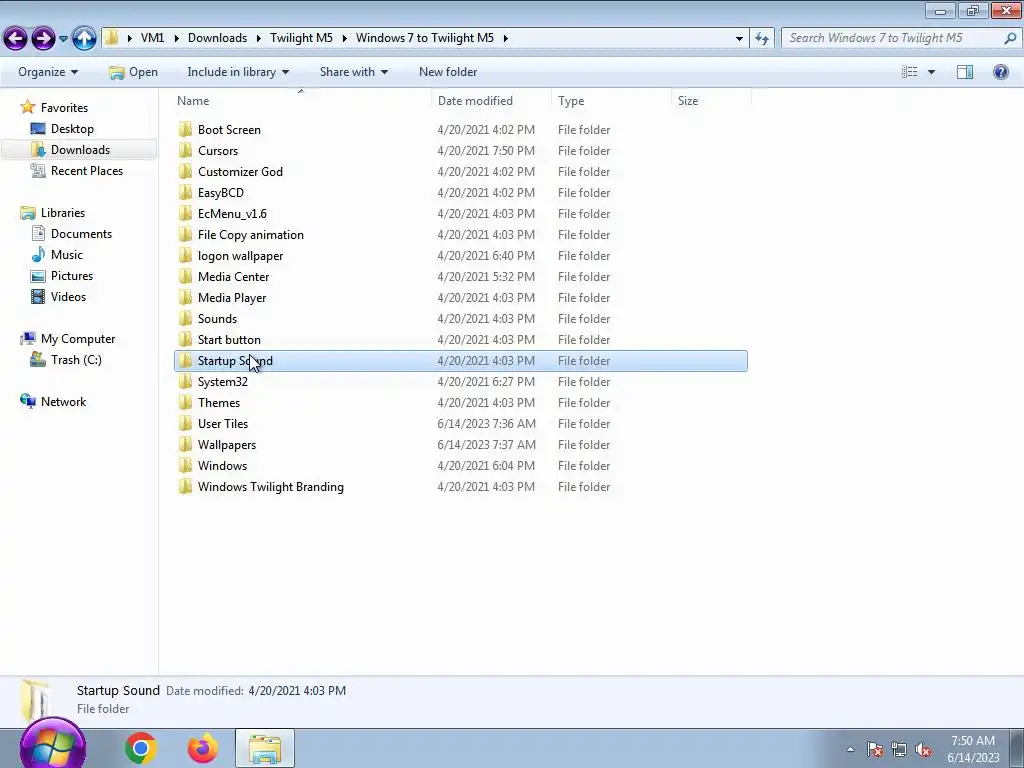Expand the arrow after Downloads breadcrumb

pos(259,39)
